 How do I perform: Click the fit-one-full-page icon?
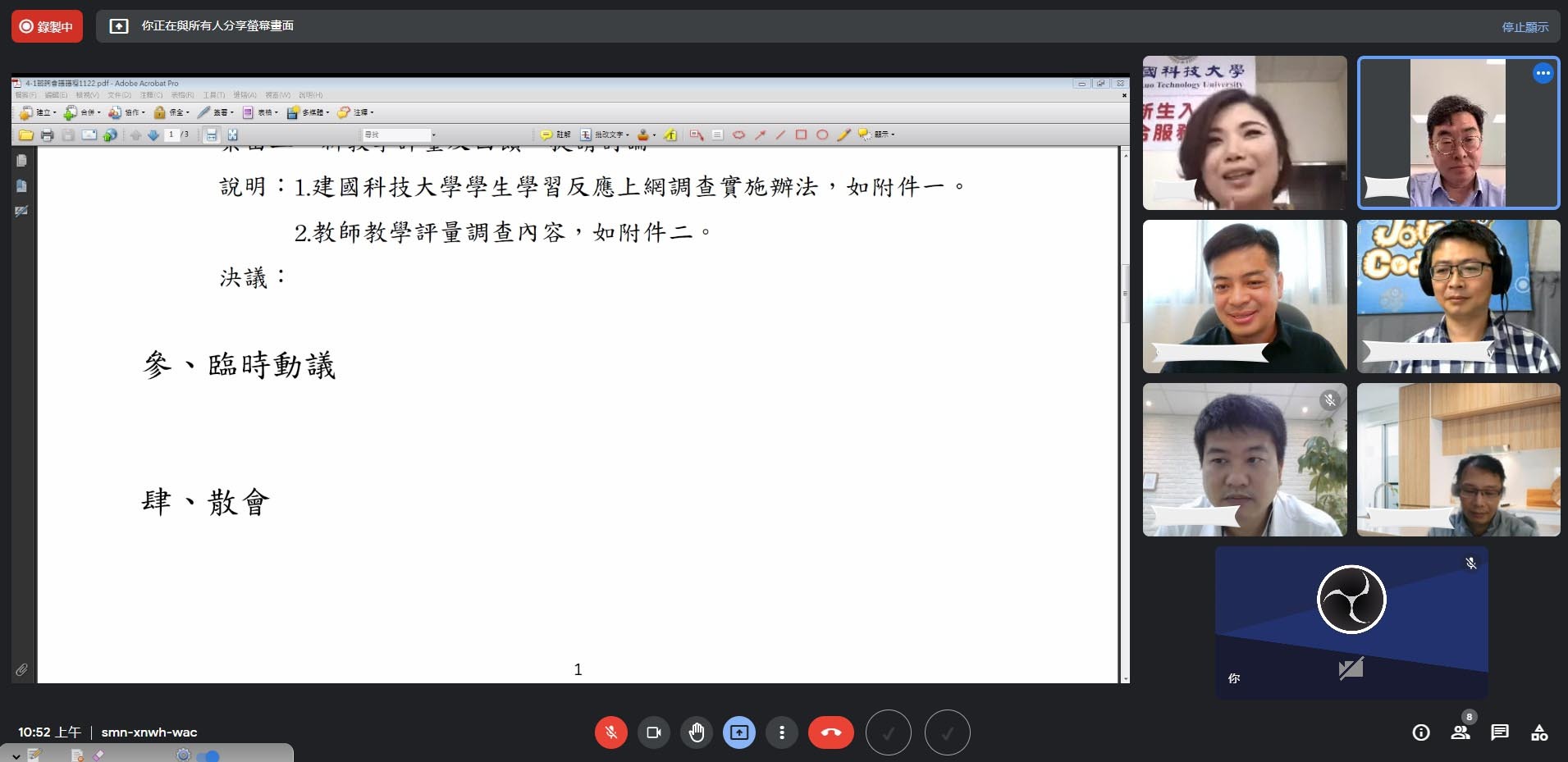(x=233, y=135)
